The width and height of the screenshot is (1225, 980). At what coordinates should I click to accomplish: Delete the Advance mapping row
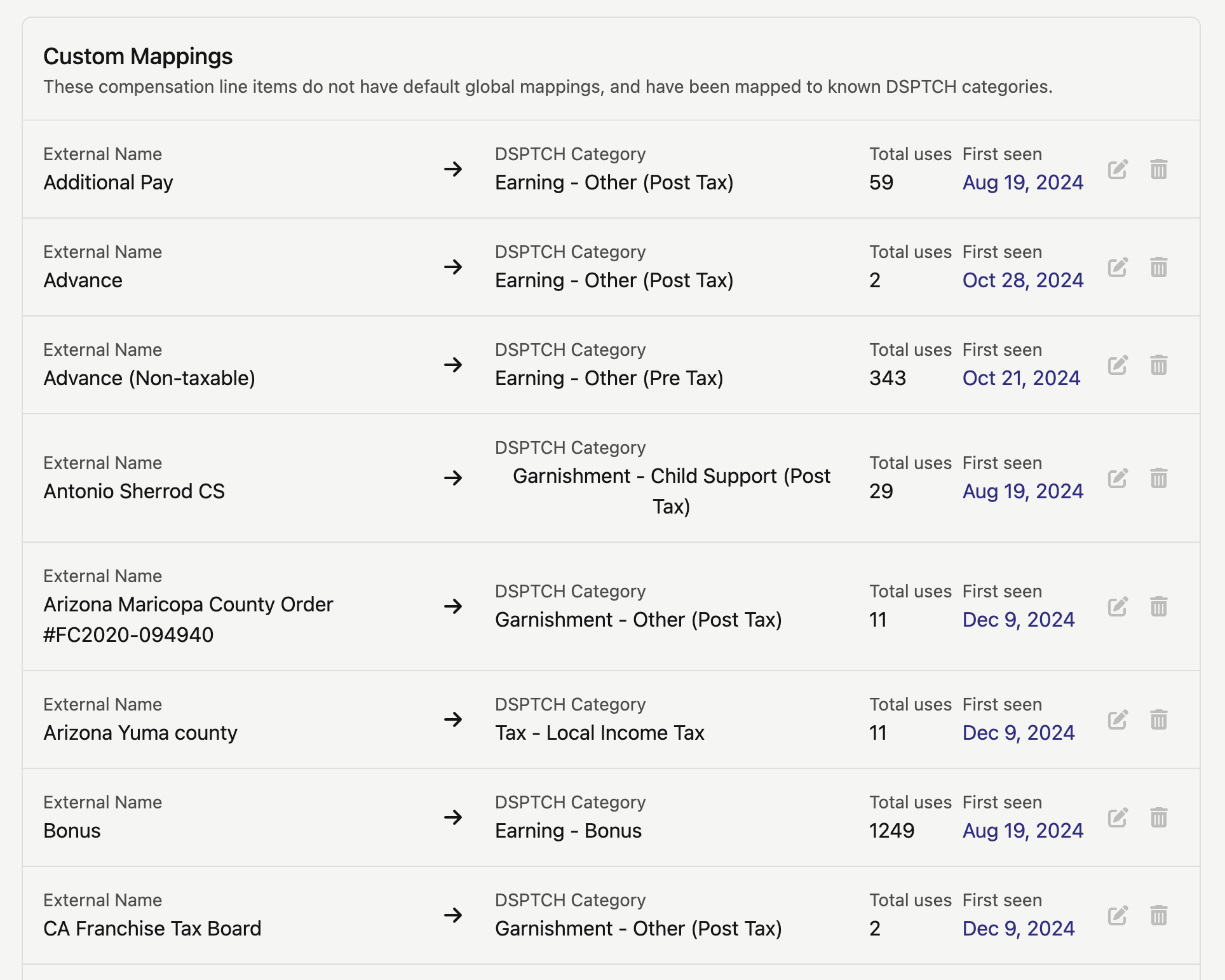tap(1159, 267)
